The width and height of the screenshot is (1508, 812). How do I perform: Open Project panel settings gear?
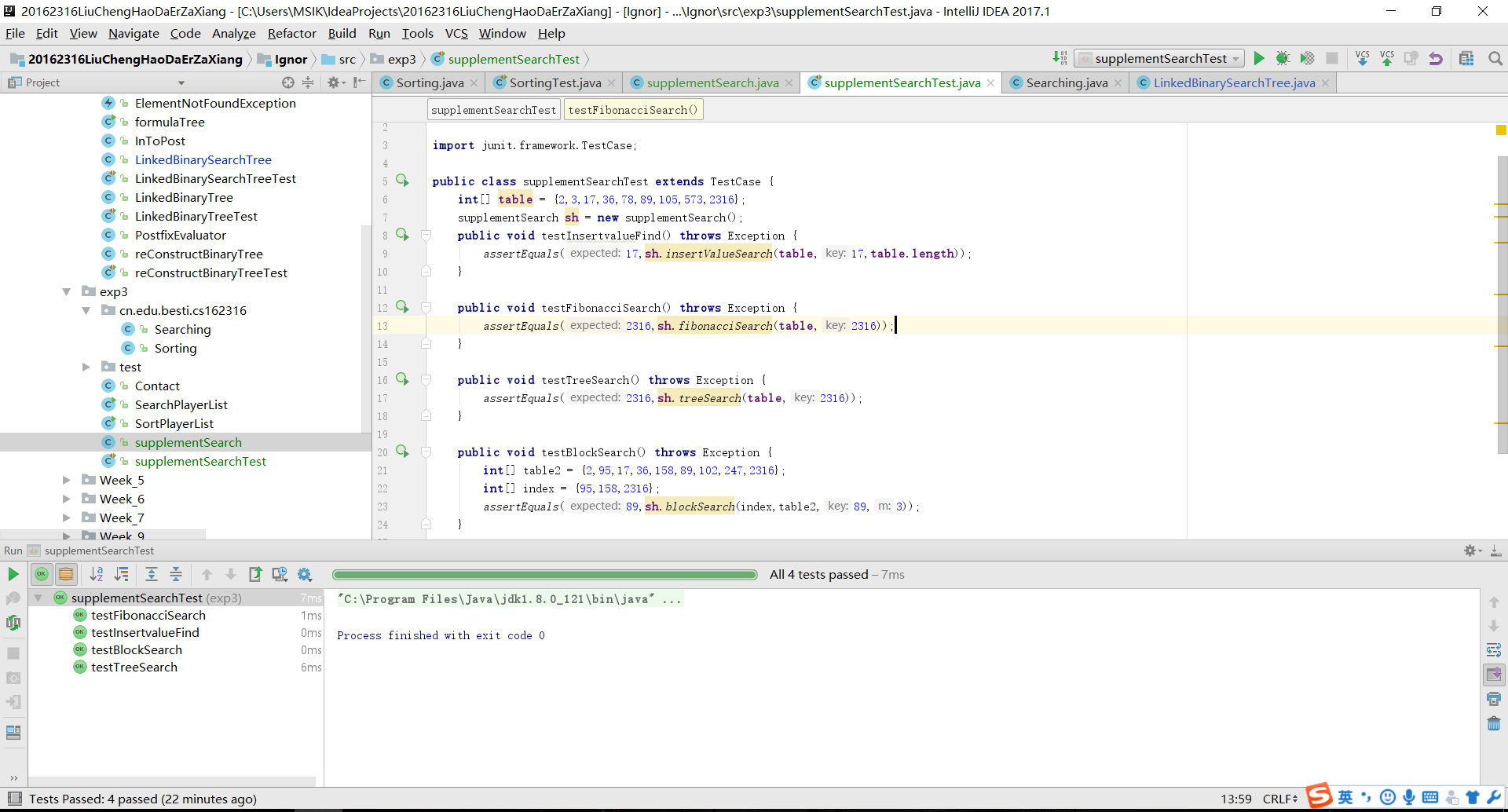336,82
